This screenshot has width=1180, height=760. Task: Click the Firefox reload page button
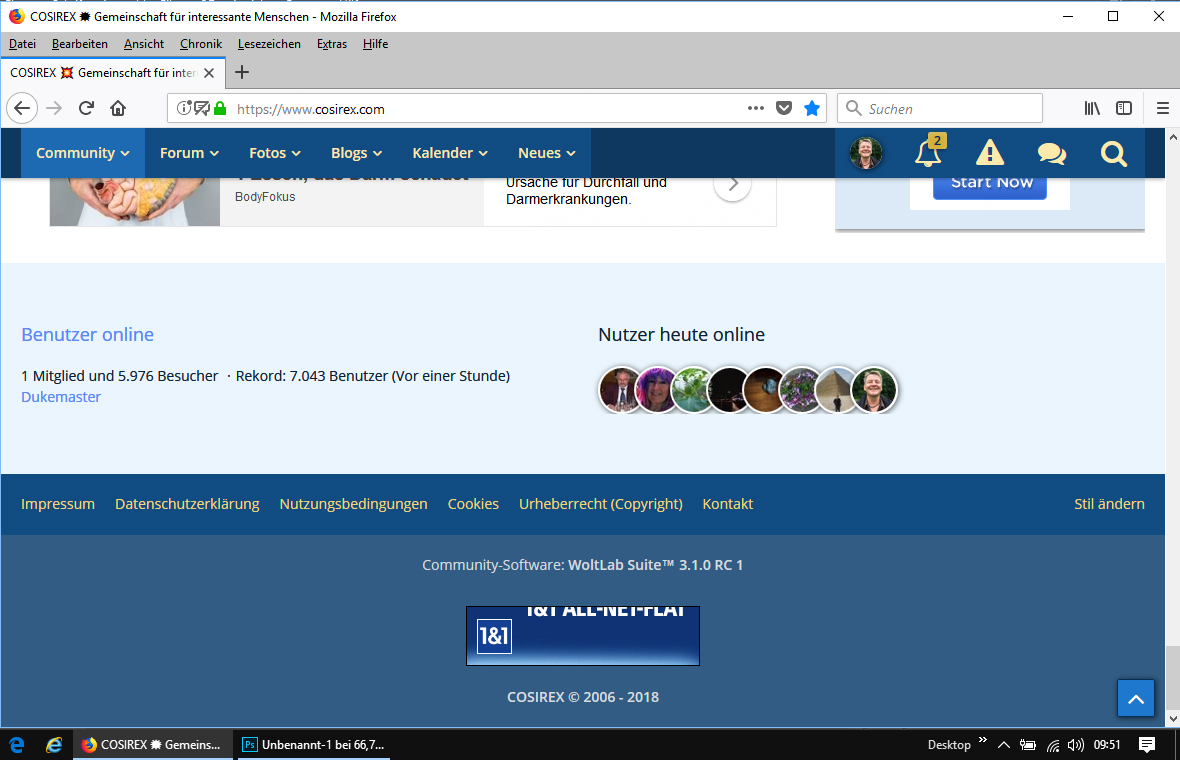[87, 109]
